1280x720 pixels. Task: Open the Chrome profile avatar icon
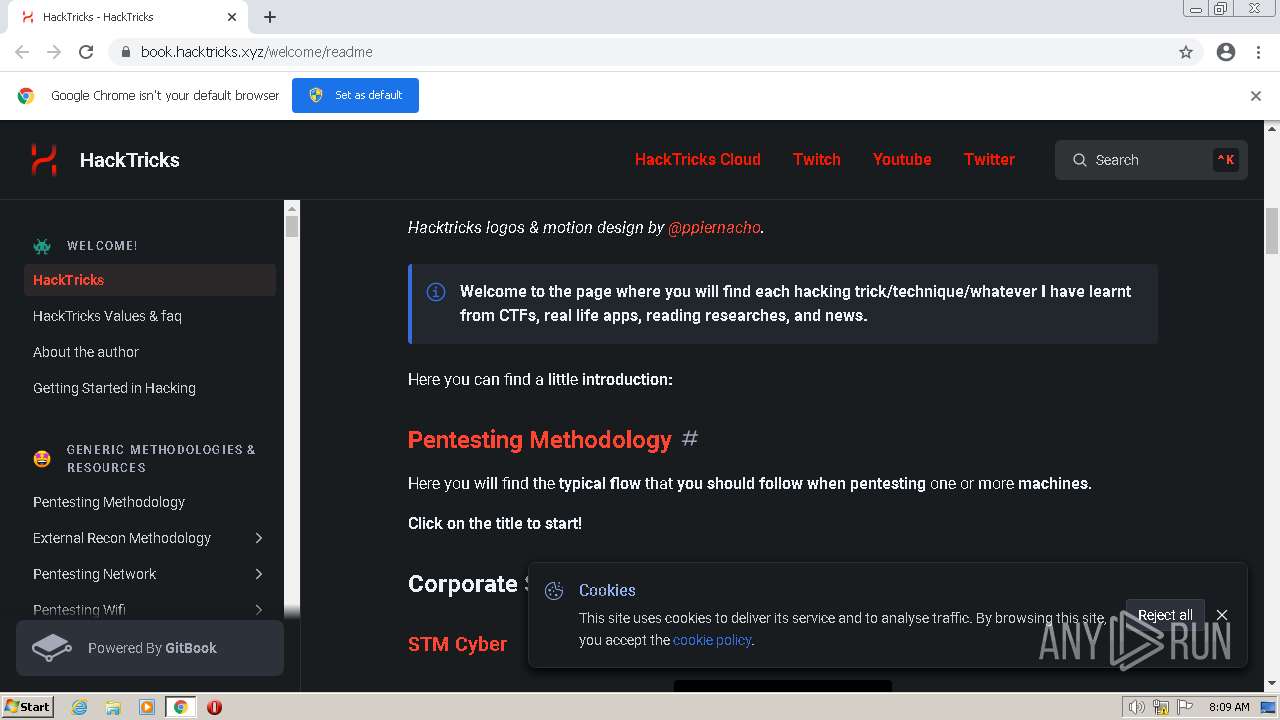tap(1226, 52)
